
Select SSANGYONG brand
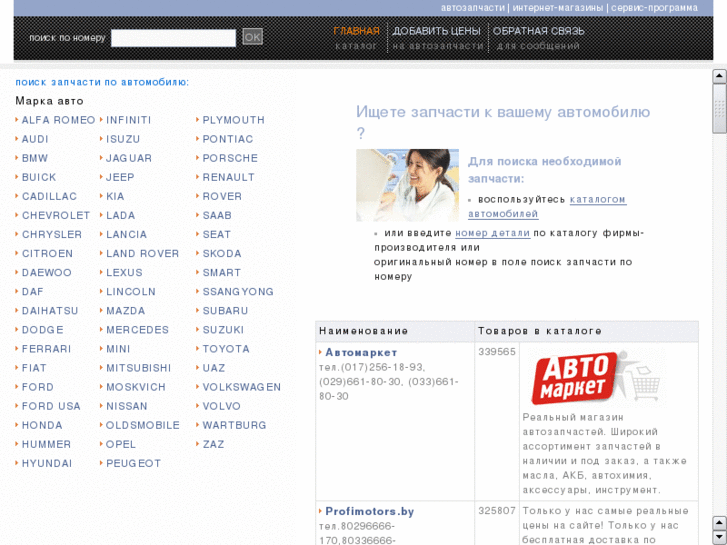(x=238, y=291)
